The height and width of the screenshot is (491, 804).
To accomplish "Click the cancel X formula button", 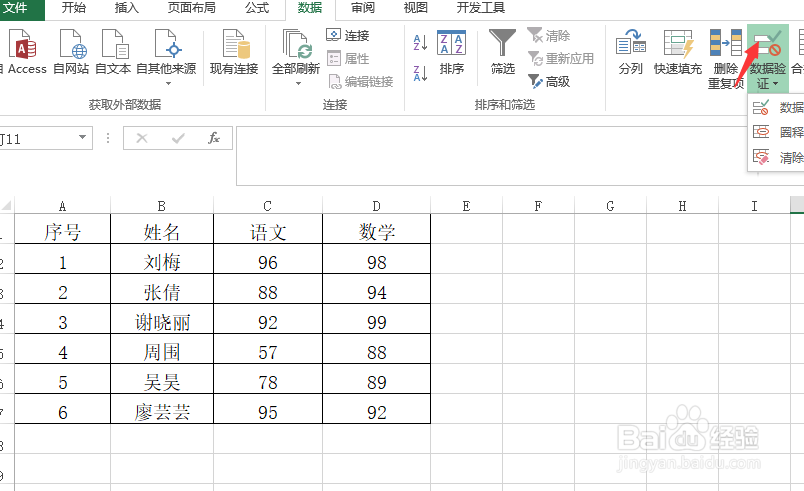I will tap(142, 138).
